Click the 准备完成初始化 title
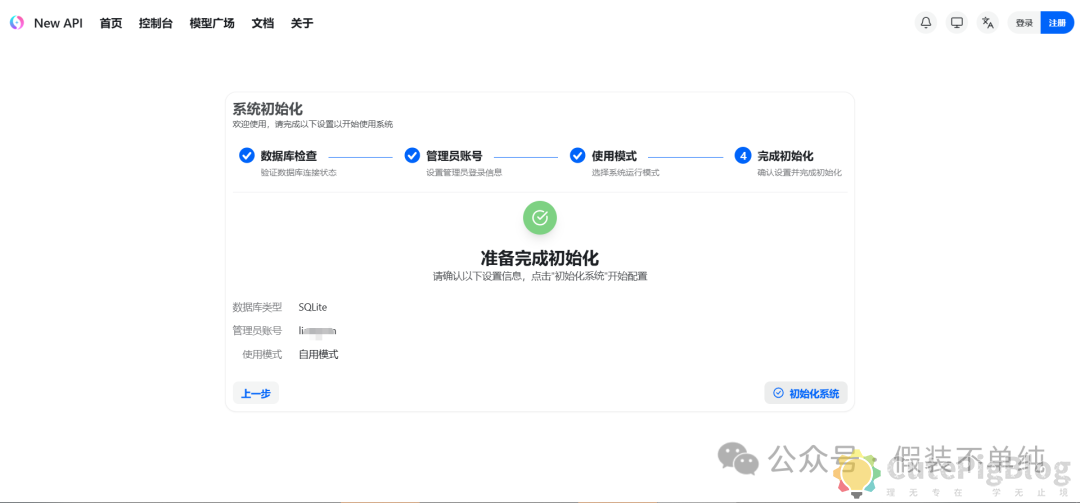This screenshot has width=1080, height=503. (540, 258)
